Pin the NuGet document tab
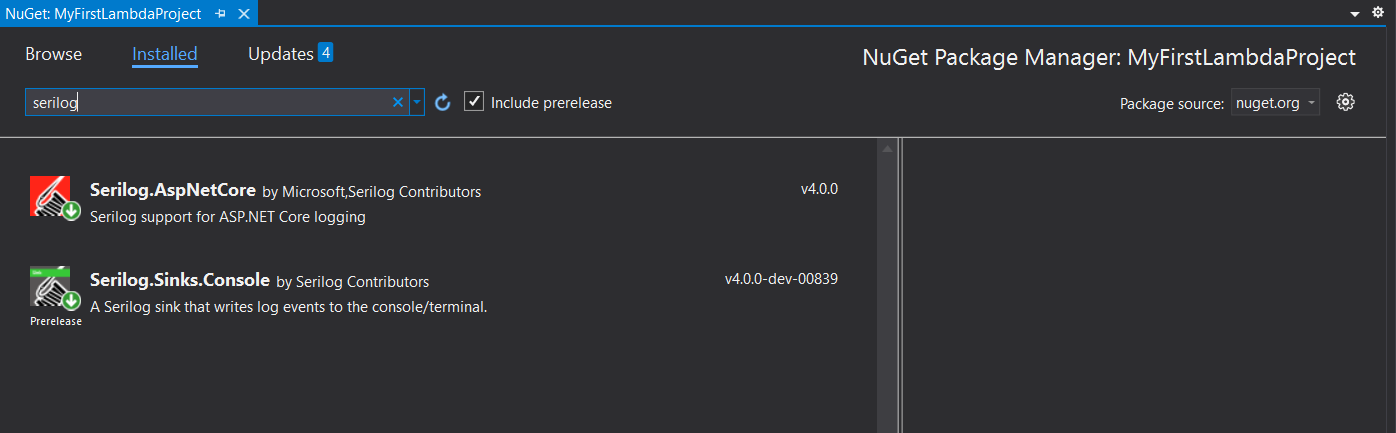 pyautogui.click(x=220, y=14)
